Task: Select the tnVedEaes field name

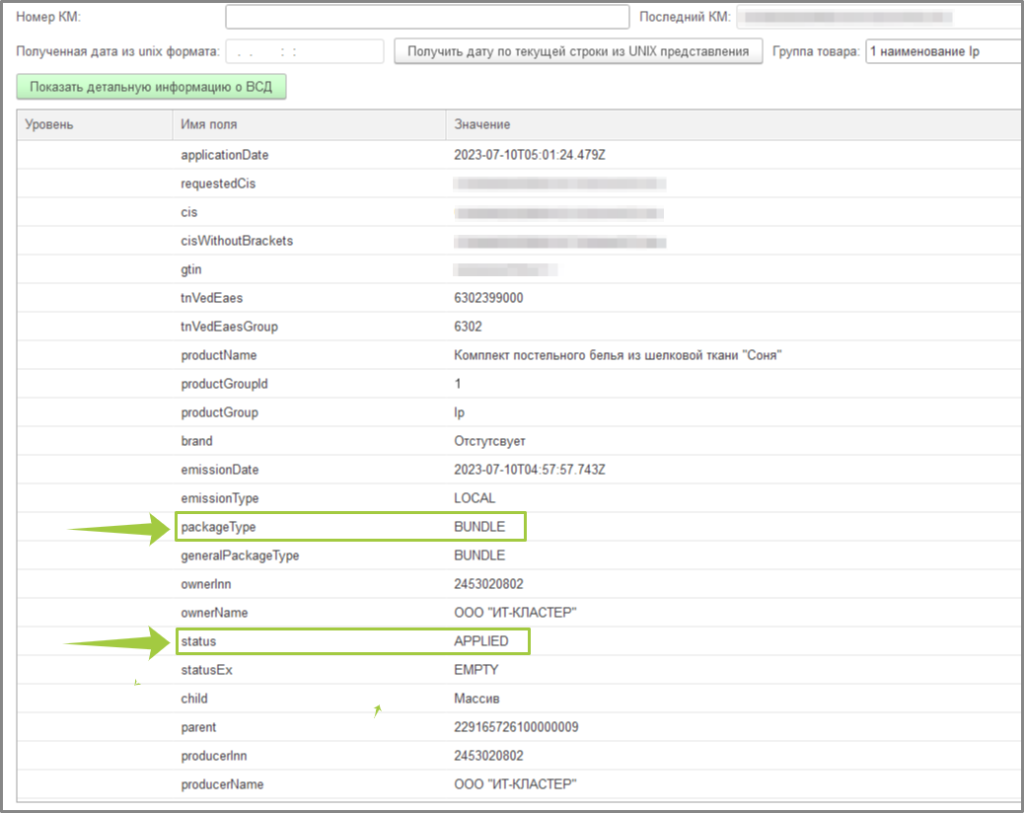Action: pos(212,298)
